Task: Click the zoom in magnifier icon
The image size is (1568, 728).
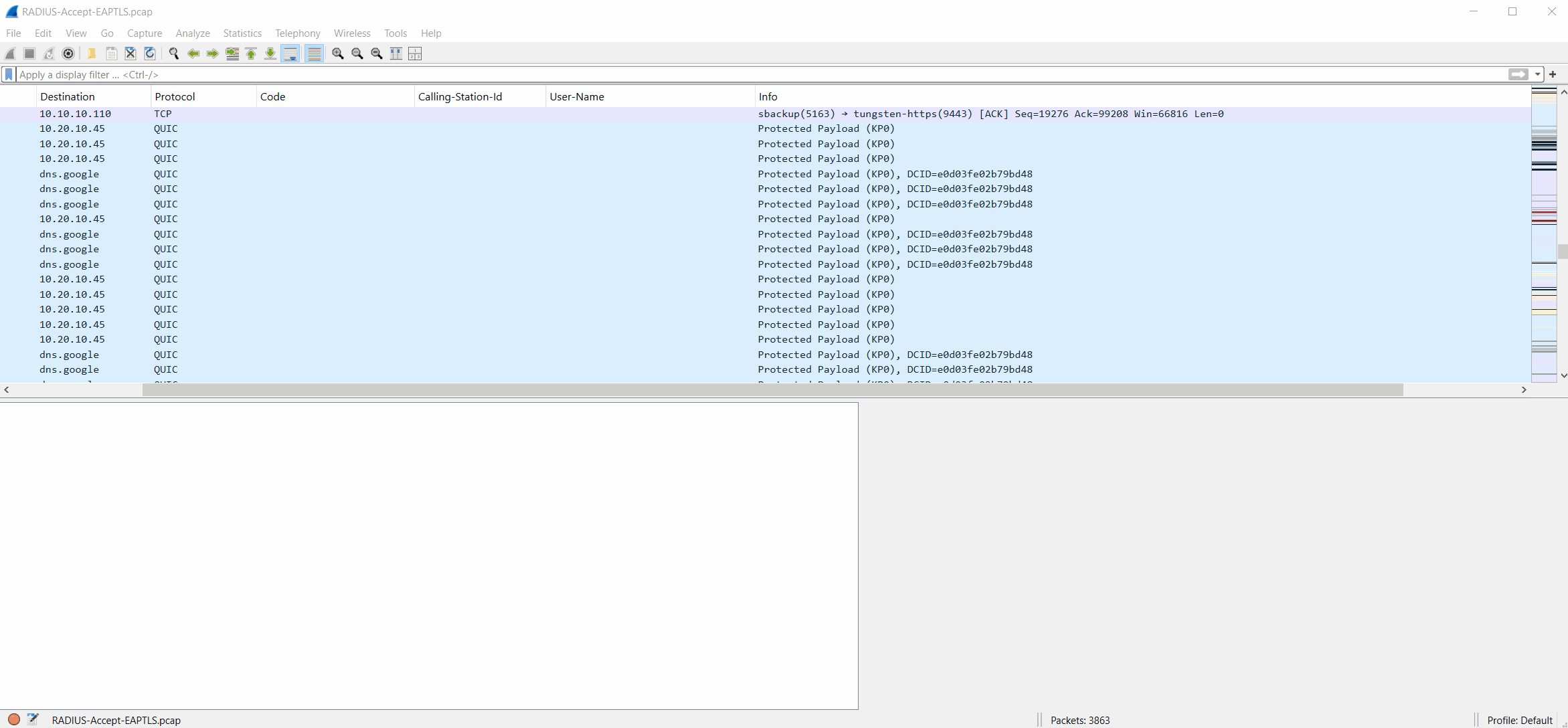Action: (338, 54)
